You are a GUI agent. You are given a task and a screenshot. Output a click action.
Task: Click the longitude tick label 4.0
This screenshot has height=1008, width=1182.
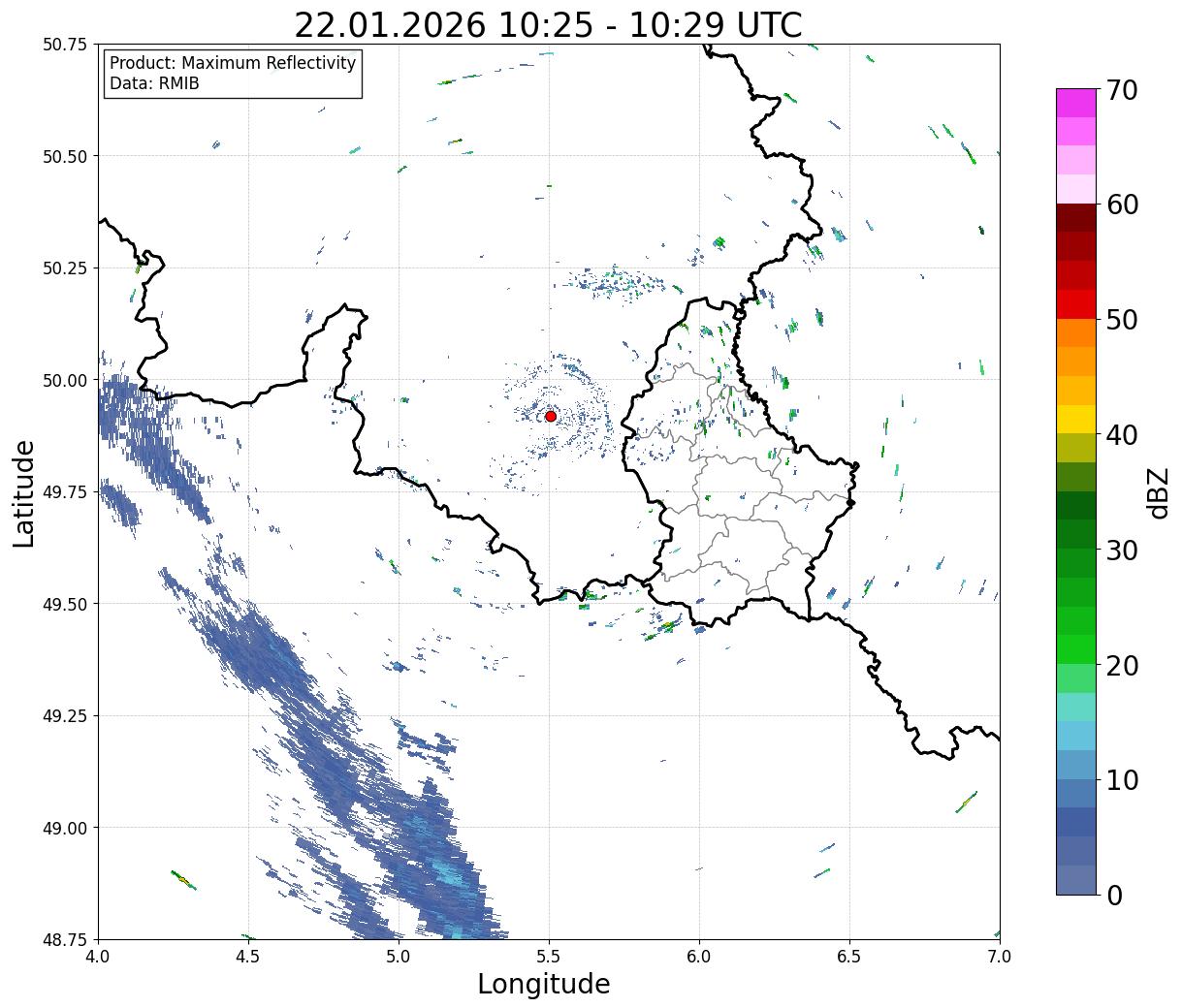[98, 957]
